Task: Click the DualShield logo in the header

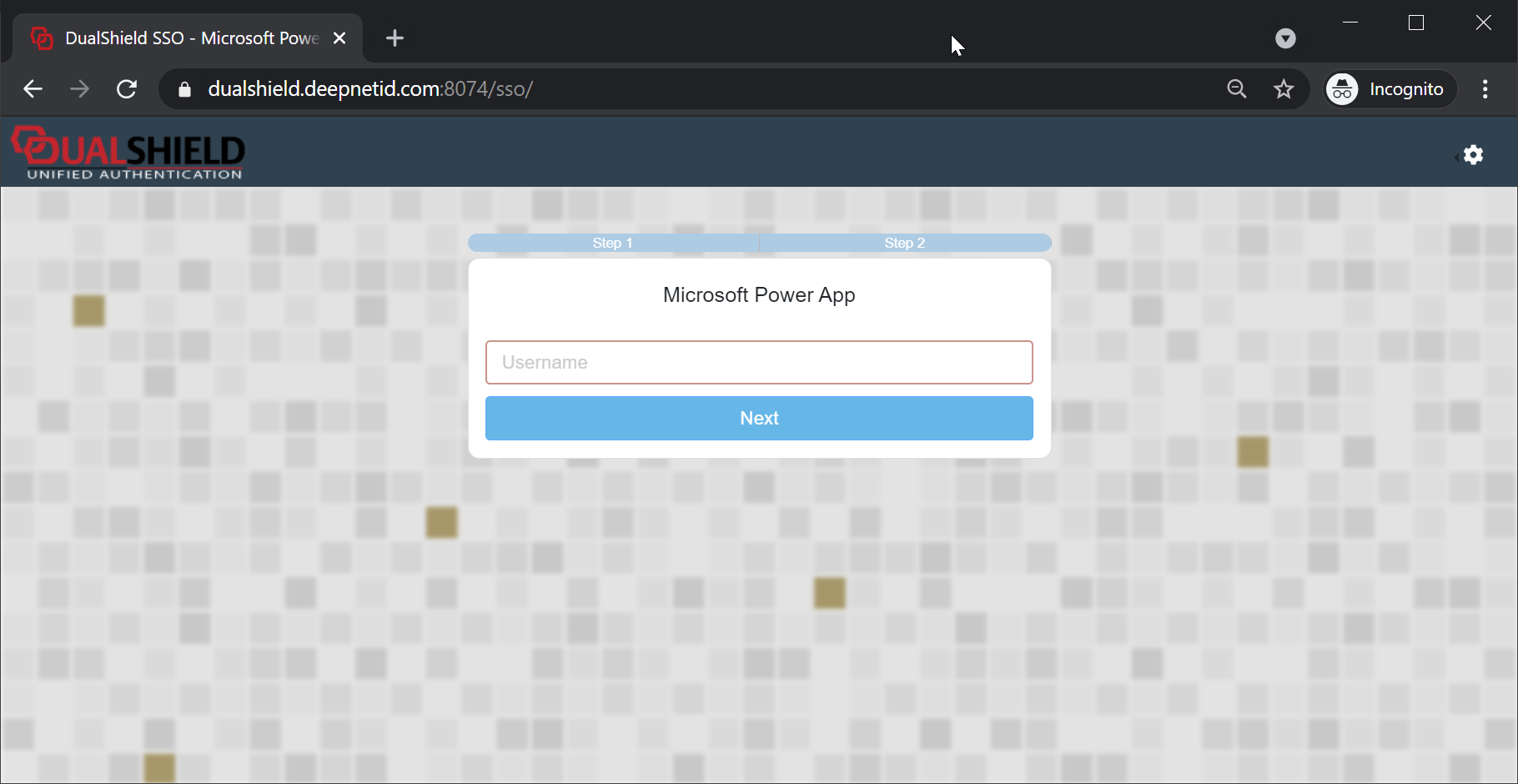Action: [x=128, y=153]
